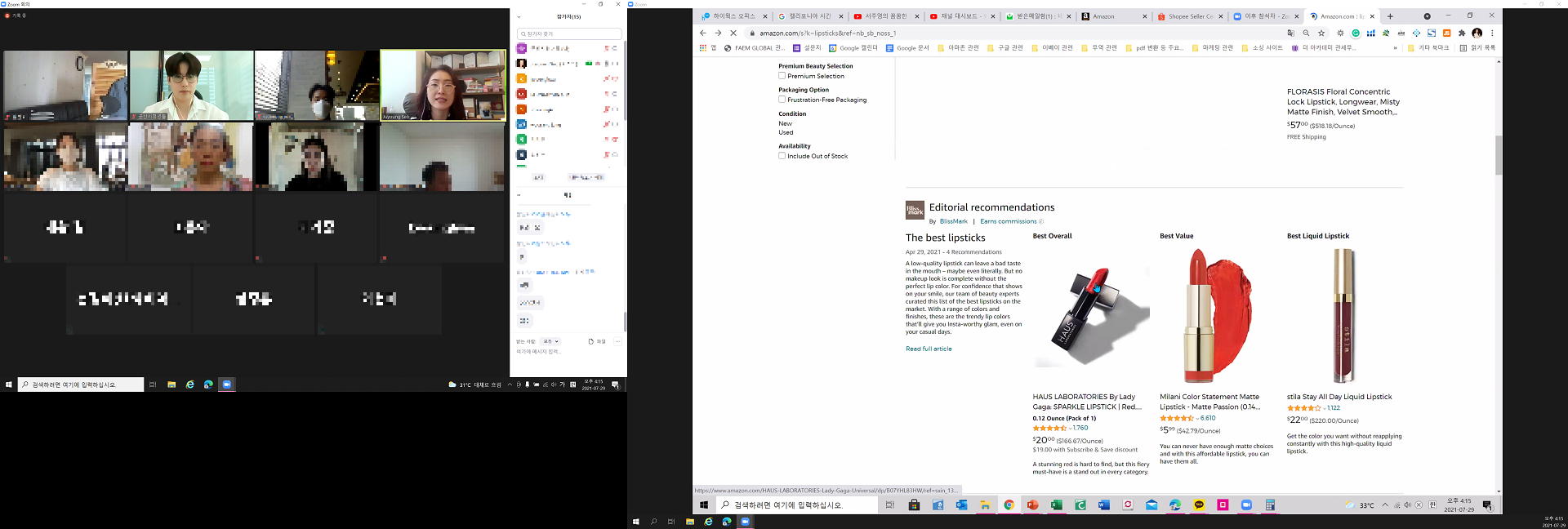Switch to the 하이웍스 오피스 tab
This screenshot has height=529, width=1568.
click(733, 16)
